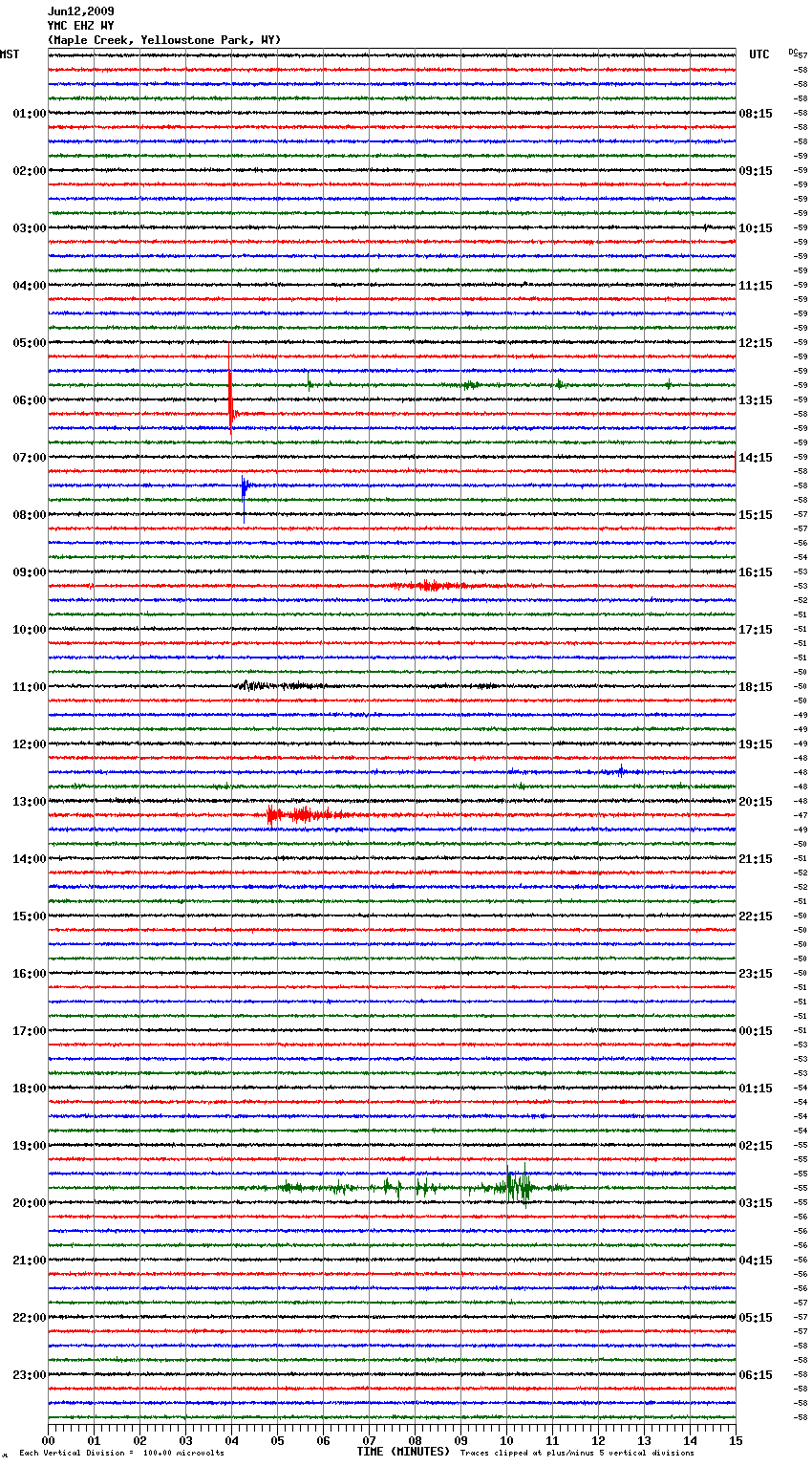Click the Traces clipped footer note
This screenshot has height=1466, width=812.
578,1453
